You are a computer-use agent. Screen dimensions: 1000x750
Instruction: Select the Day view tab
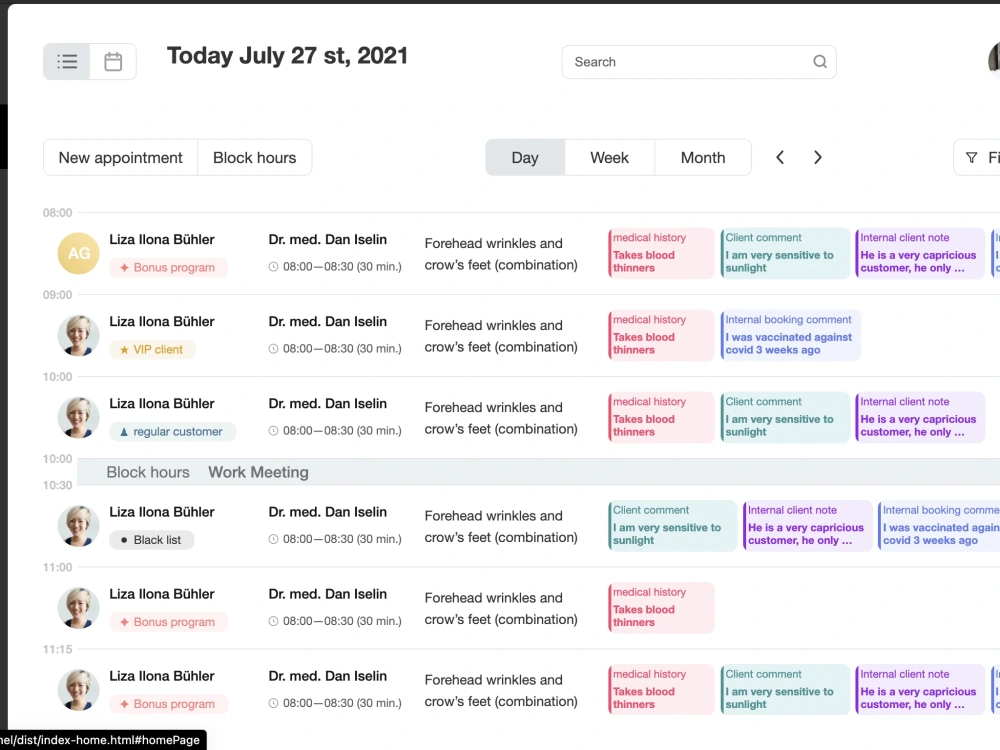click(x=525, y=158)
